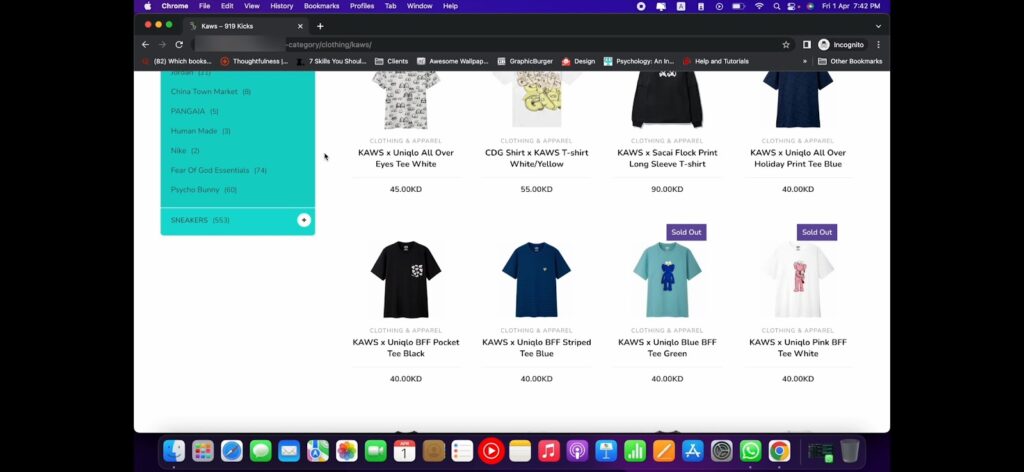The width and height of the screenshot is (1024, 472).
Task: Open Photos from the Dock
Action: 346,450
